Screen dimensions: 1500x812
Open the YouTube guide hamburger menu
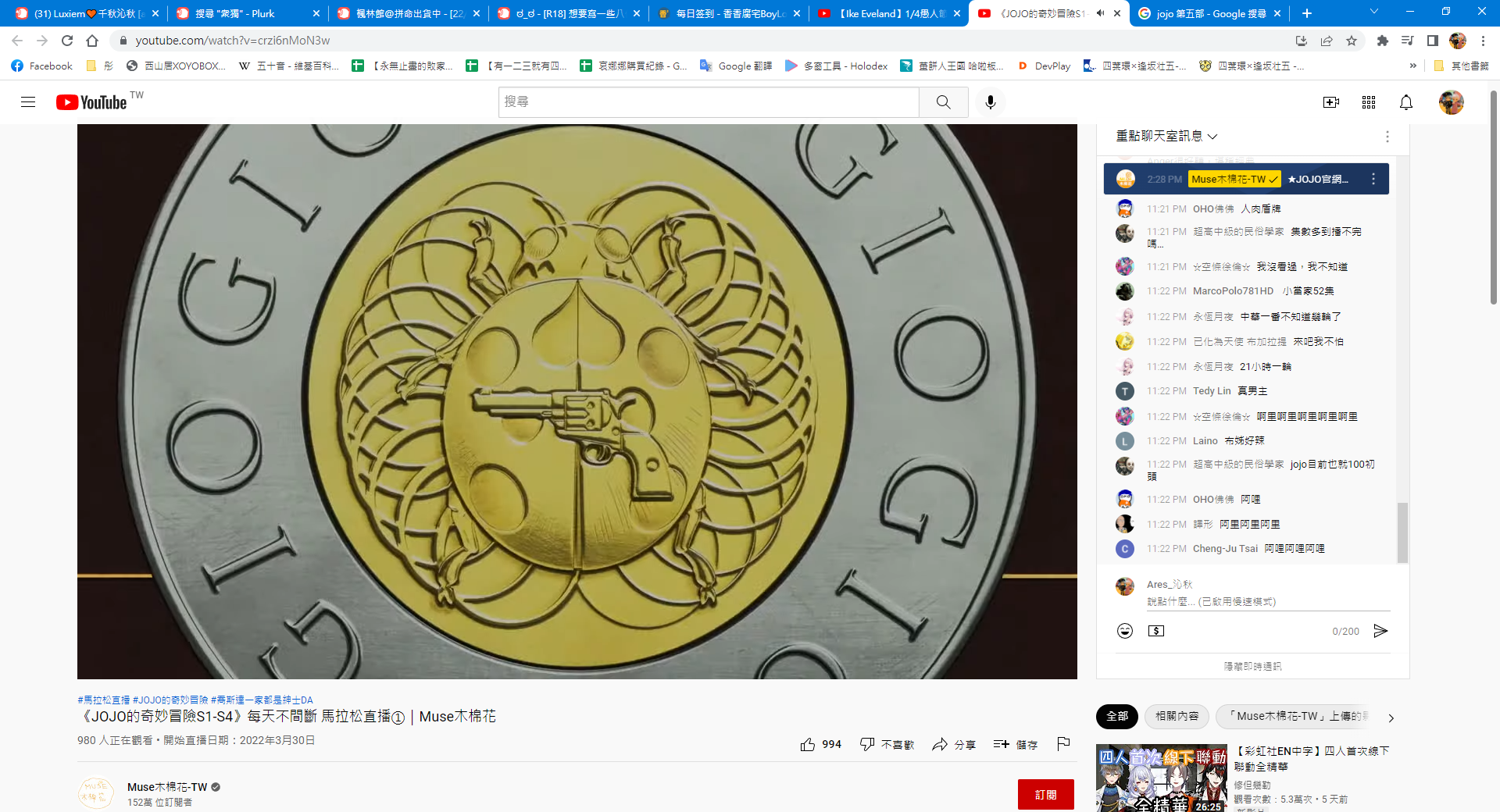[28, 102]
